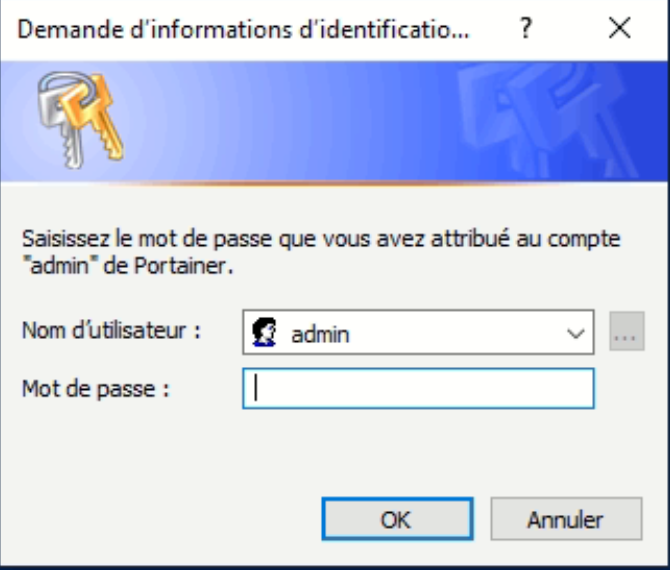Click the gold and silver keys icon

pyautogui.click(x=81, y=120)
